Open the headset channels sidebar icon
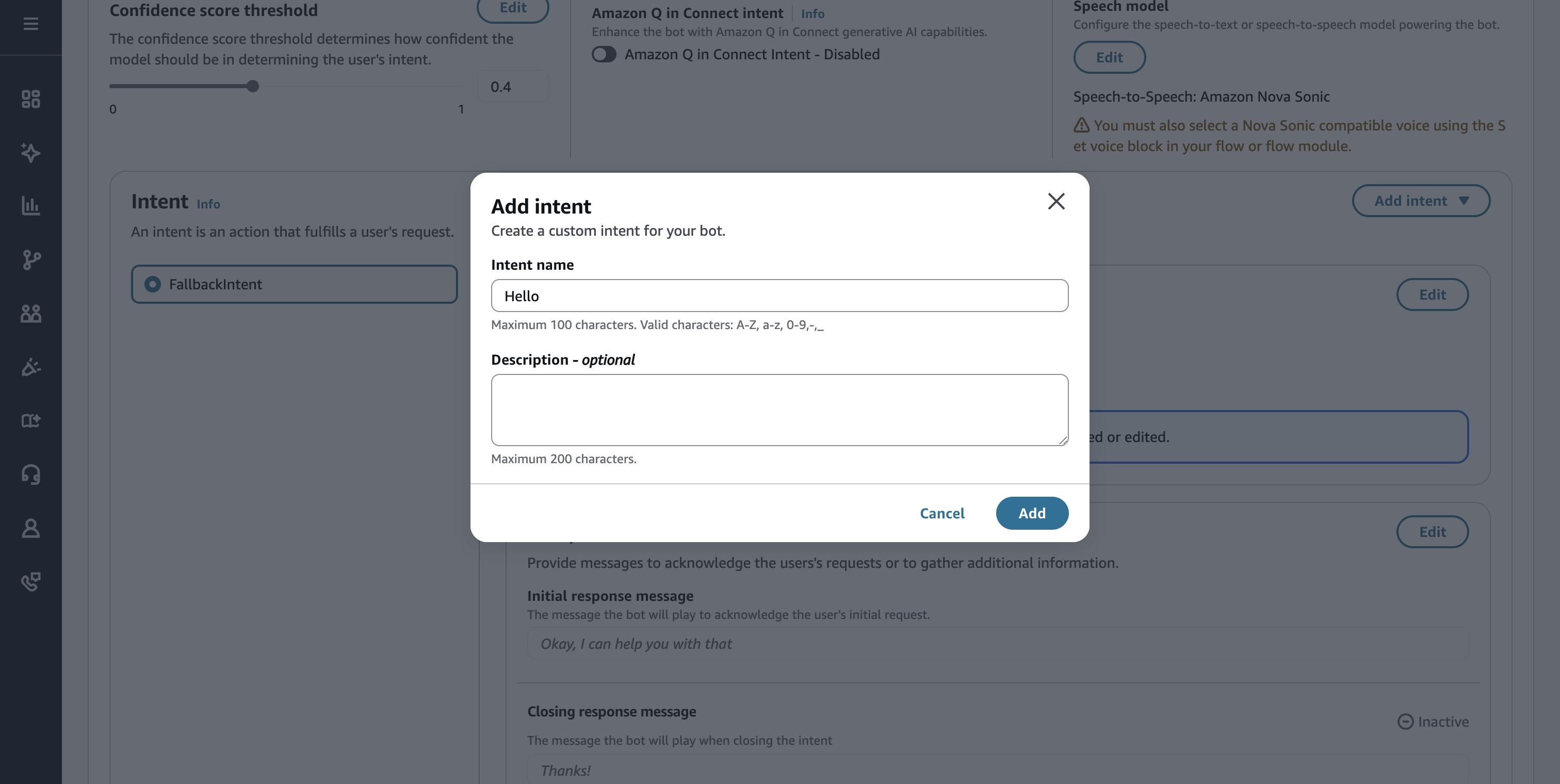1560x784 pixels. point(31,474)
